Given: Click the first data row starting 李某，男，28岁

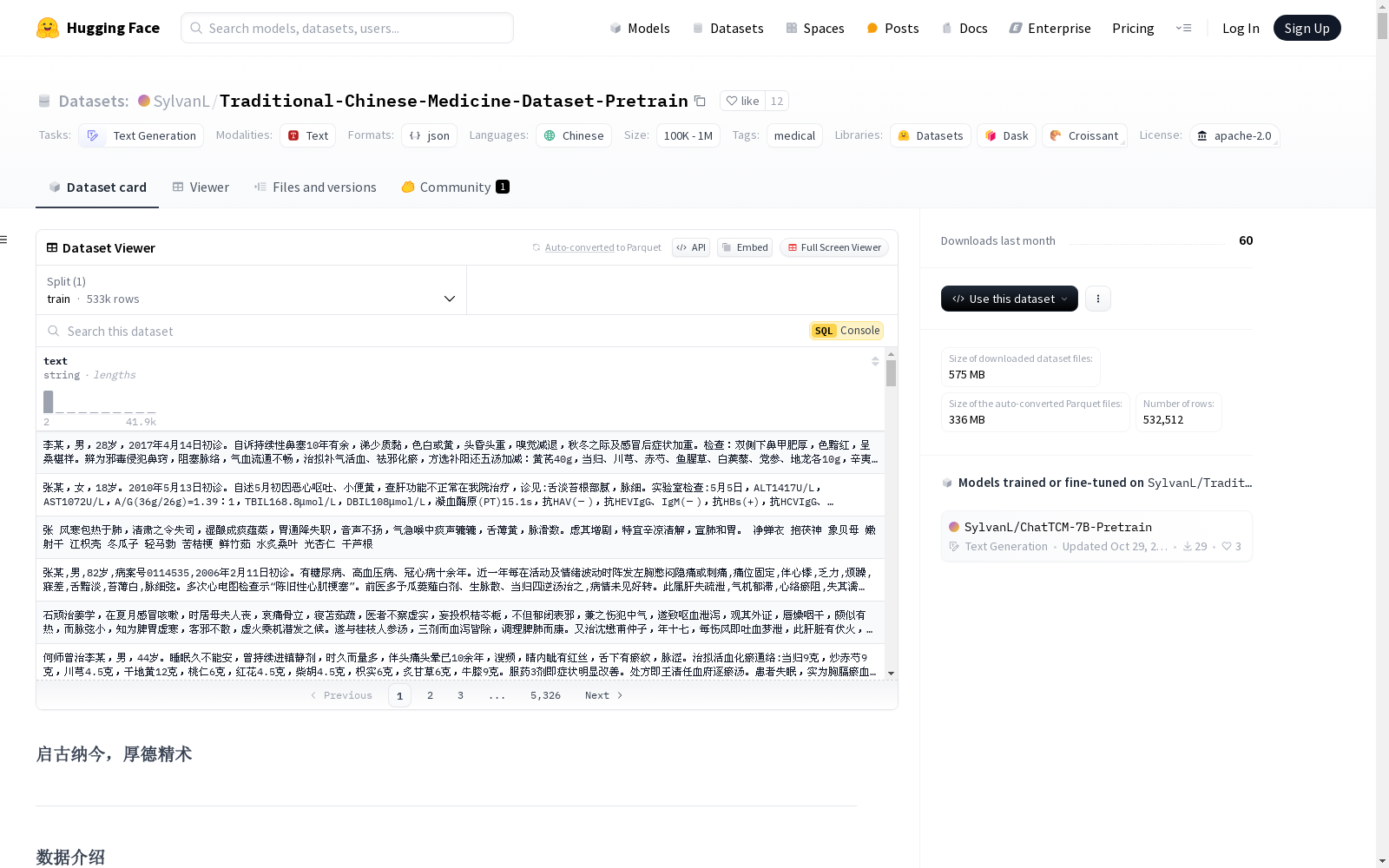Looking at the screenshot, I should tap(460, 452).
